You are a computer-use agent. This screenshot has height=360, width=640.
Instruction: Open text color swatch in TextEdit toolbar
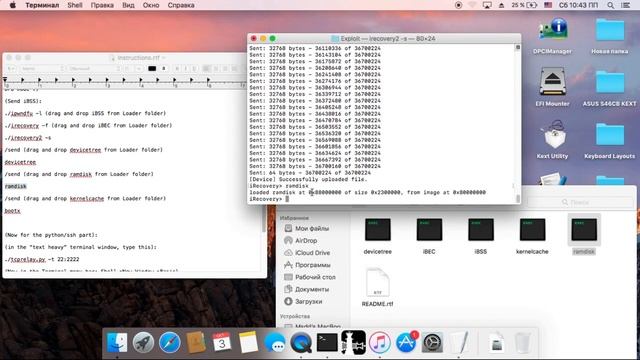(x=152, y=69)
